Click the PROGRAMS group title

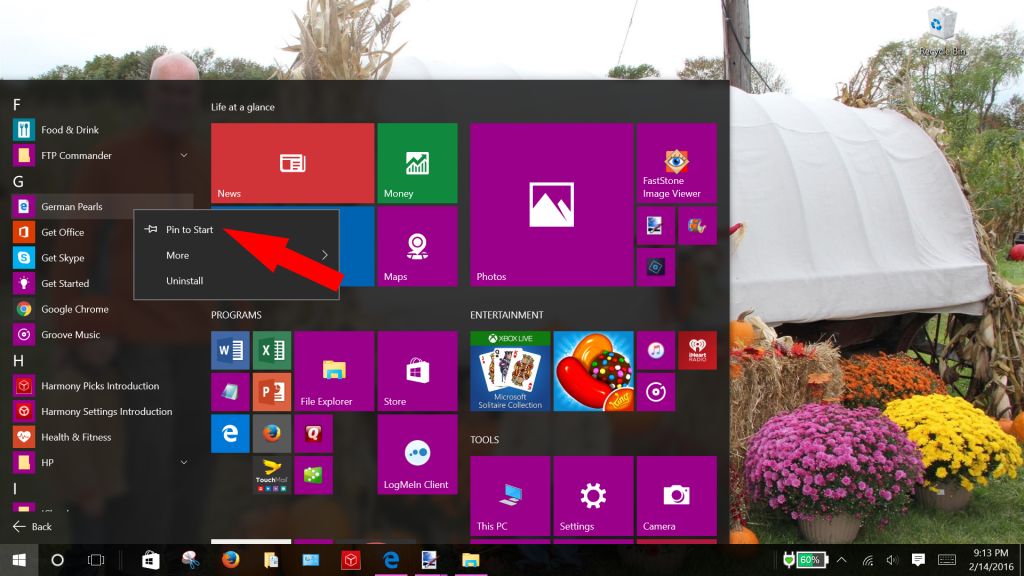(x=236, y=315)
